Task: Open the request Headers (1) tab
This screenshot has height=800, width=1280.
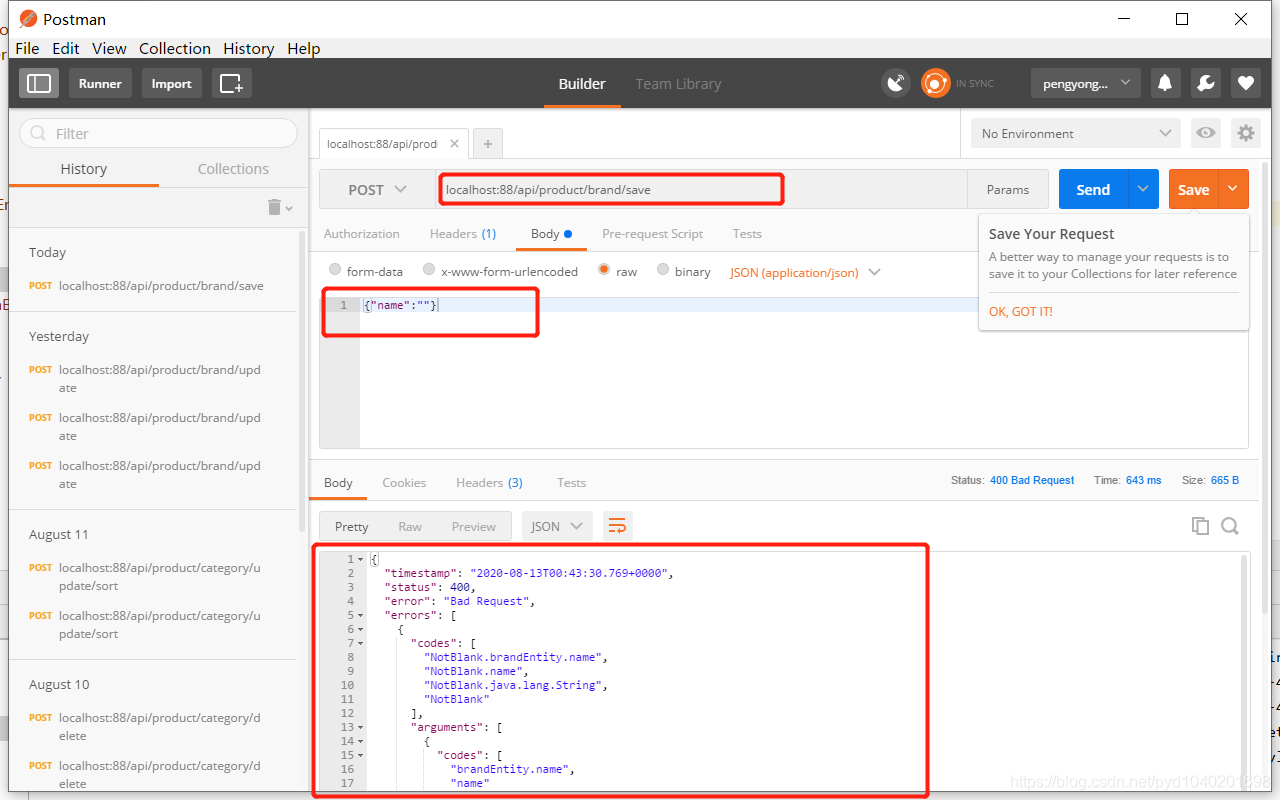Action: coord(463,233)
